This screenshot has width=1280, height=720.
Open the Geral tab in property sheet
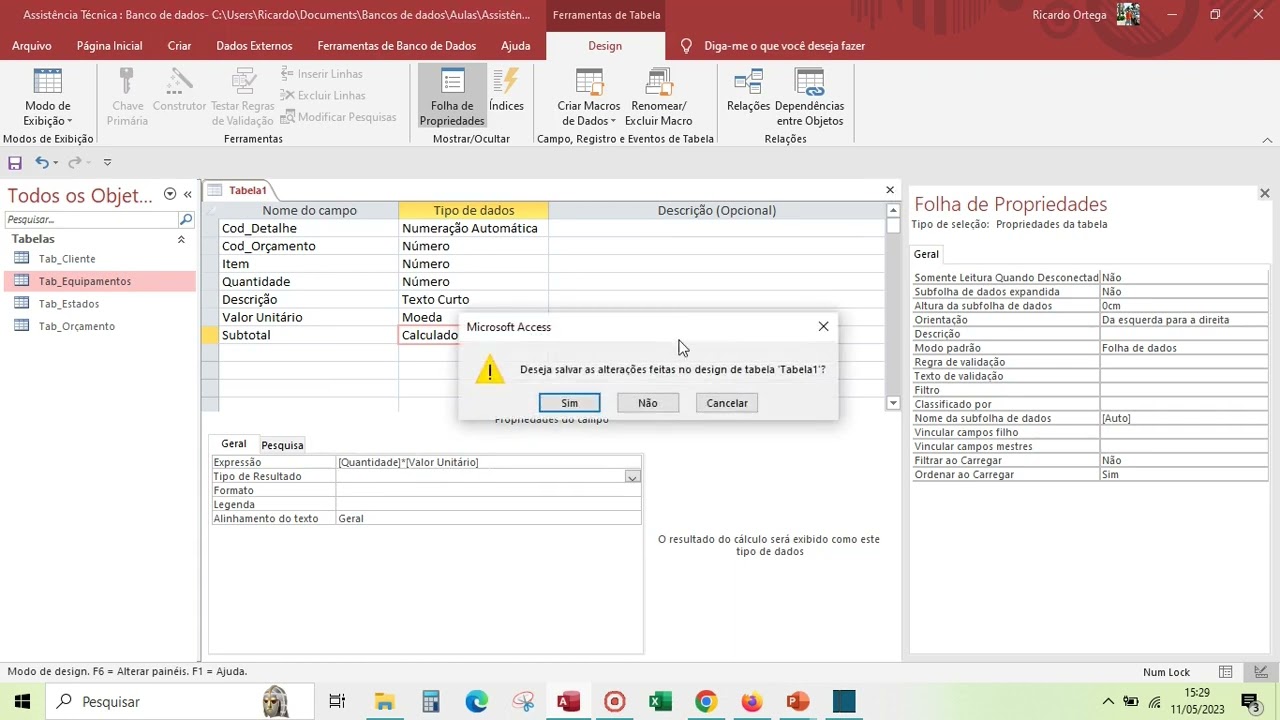pyautogui.click(x=926, y=255)
